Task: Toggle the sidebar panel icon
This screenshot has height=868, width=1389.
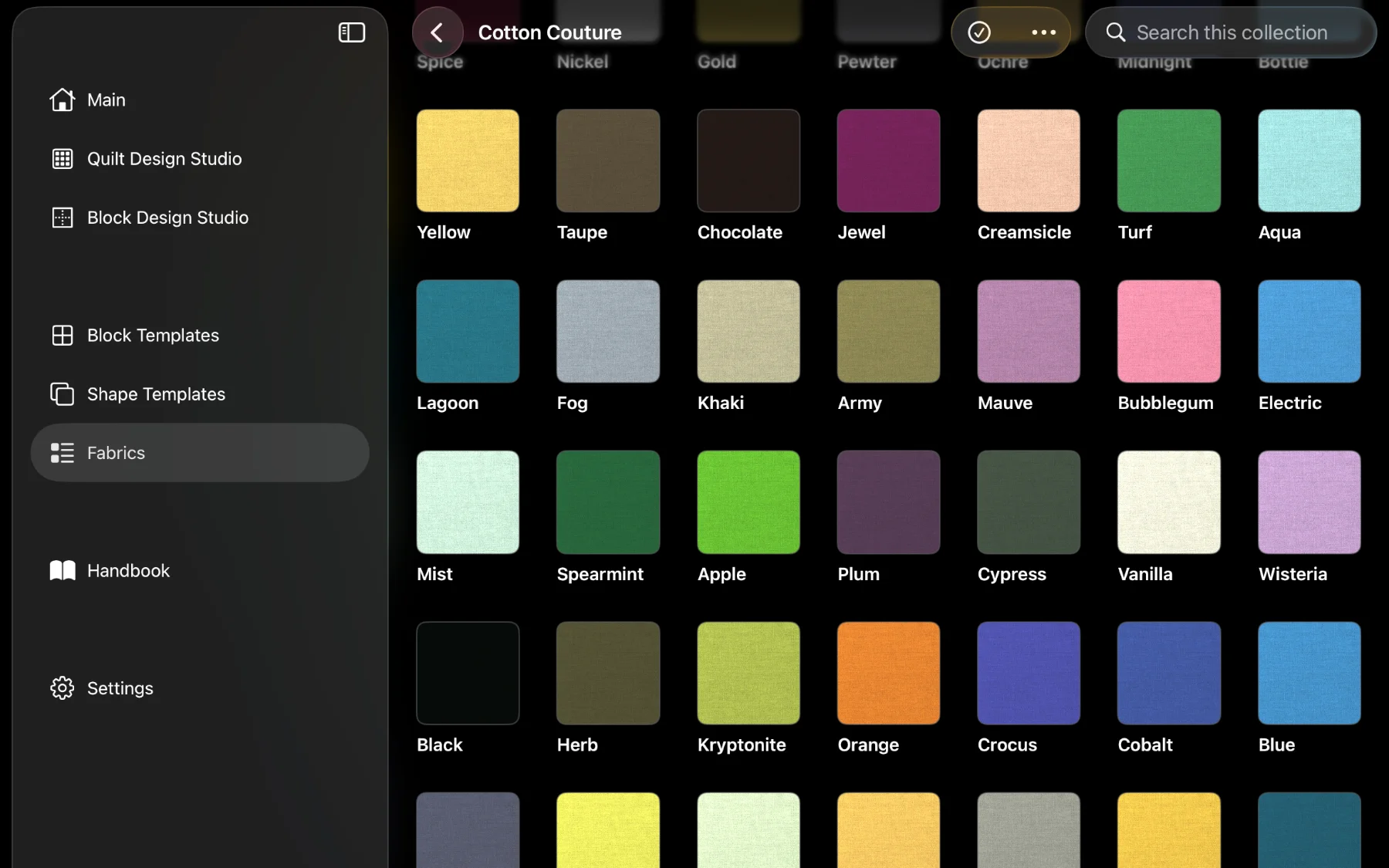Action: 352,32
